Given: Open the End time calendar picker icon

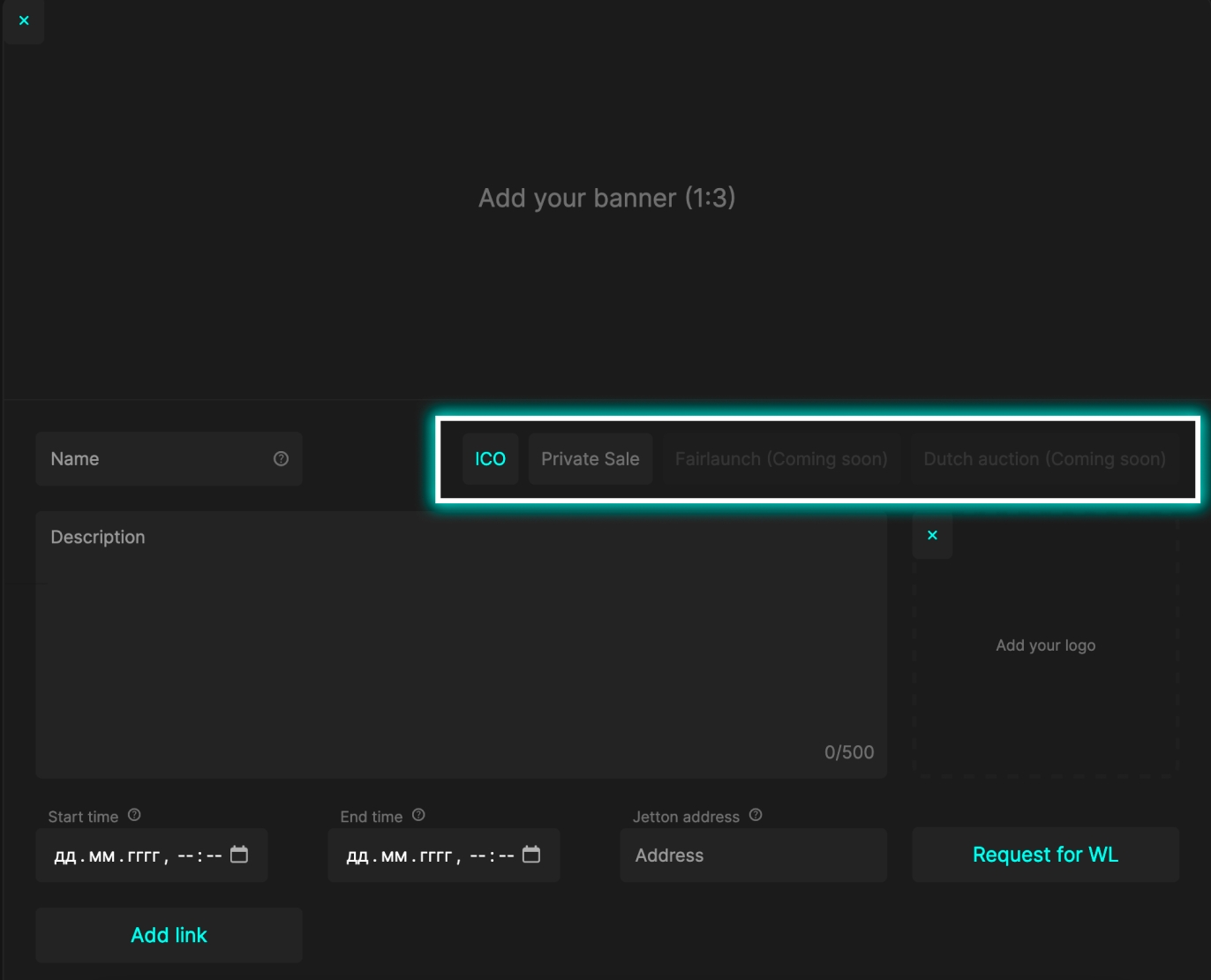Looking at the screenshot, I should (x=531, y=855).
